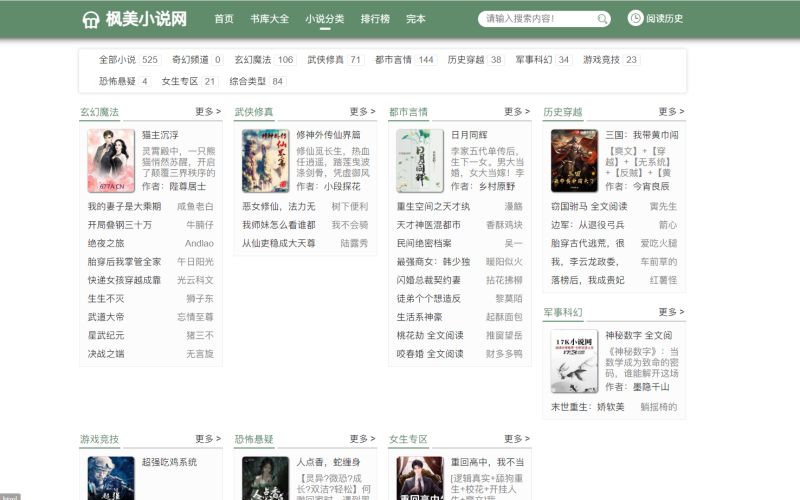Image resolution: width=800 pixels, height=500 pixels.
Task: Click author name 咸鱼老白
Action: pyautogui.click(x=195, y=207)
